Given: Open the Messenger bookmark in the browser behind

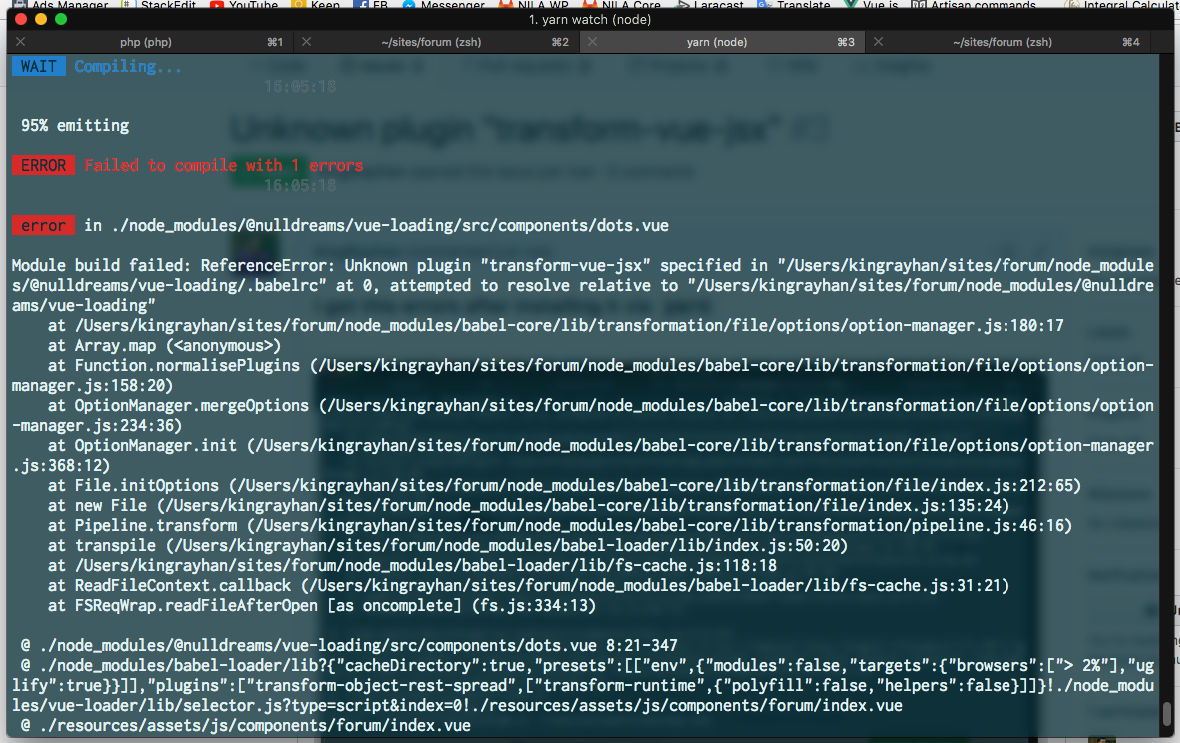Looking at the screenshot, I should [x=444, y=5].
